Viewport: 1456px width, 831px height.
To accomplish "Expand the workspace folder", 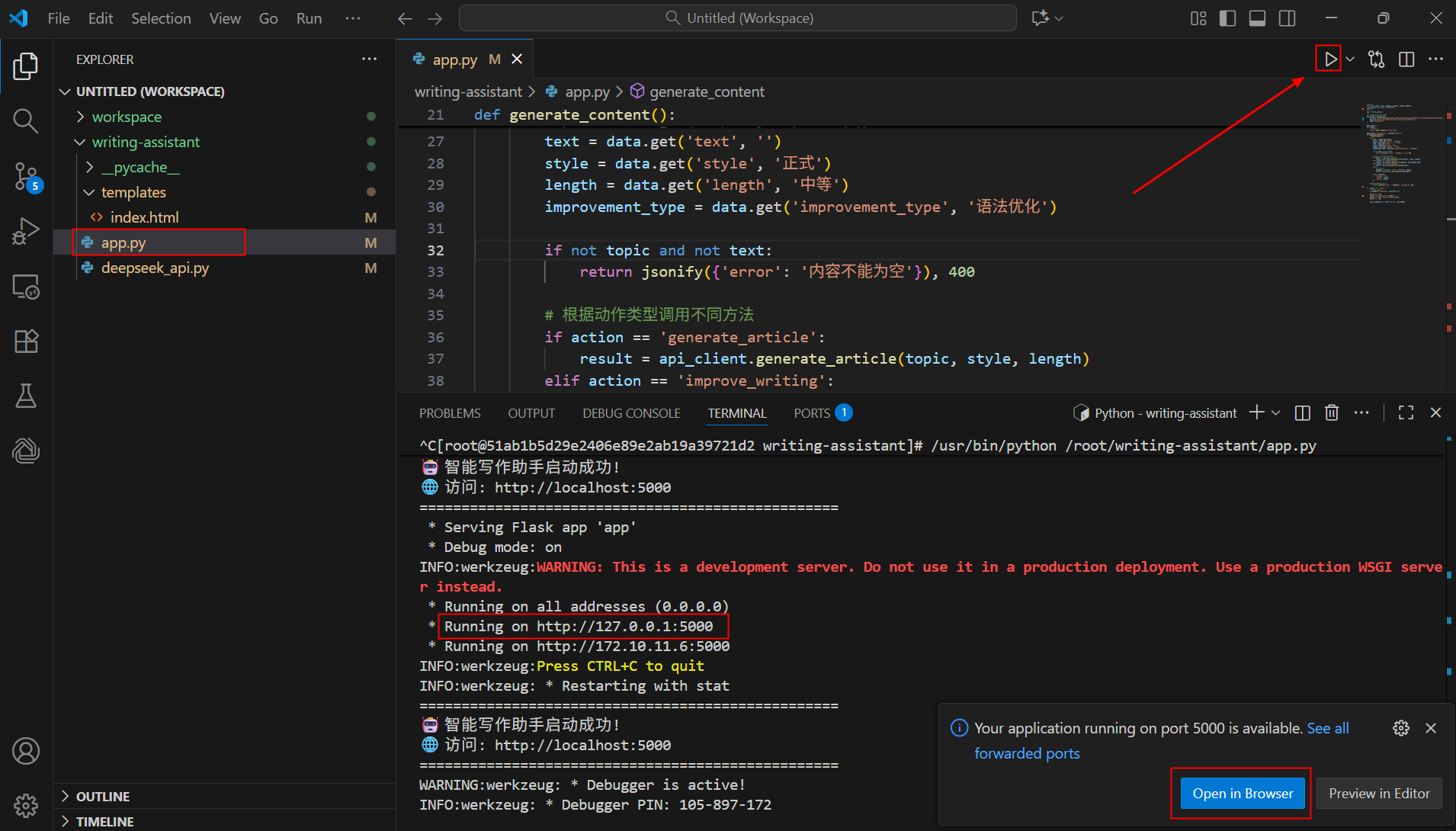I will tap(127, 117).
